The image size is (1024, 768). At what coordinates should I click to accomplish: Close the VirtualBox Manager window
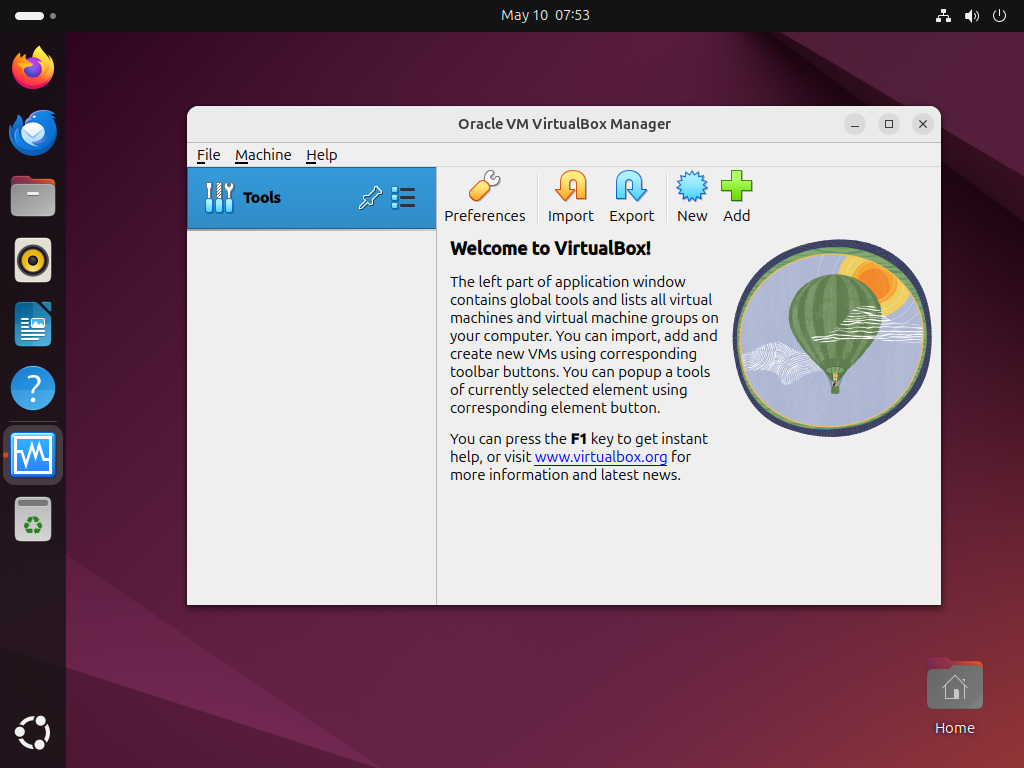click(x=923, y=124)
